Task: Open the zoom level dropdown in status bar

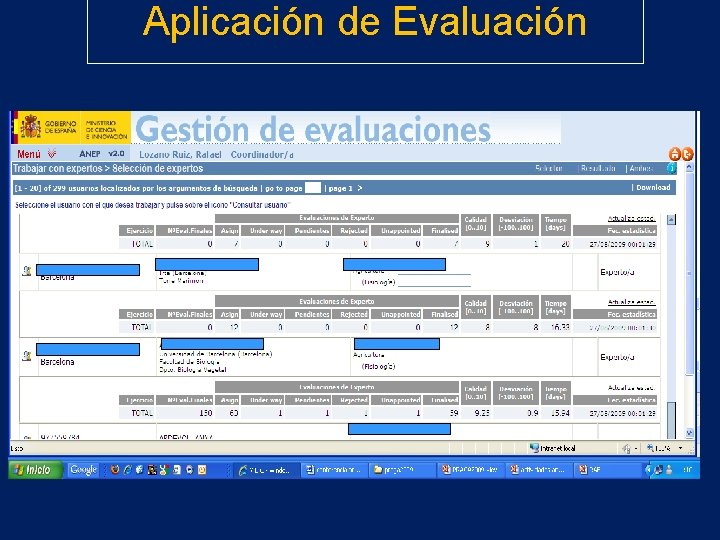Action: tap(681, 448)
